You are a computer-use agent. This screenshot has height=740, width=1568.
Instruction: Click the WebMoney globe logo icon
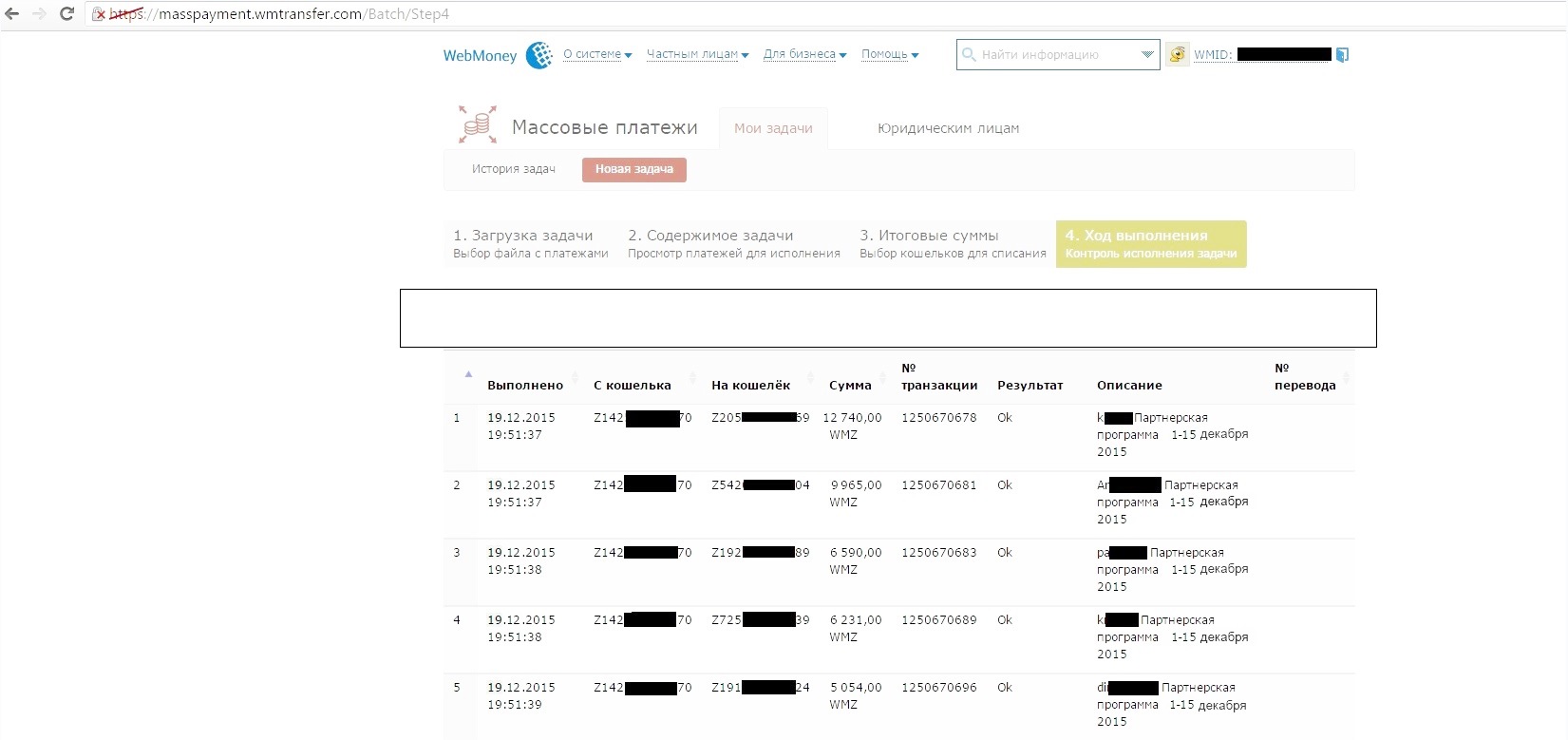(x=539, y=55)
